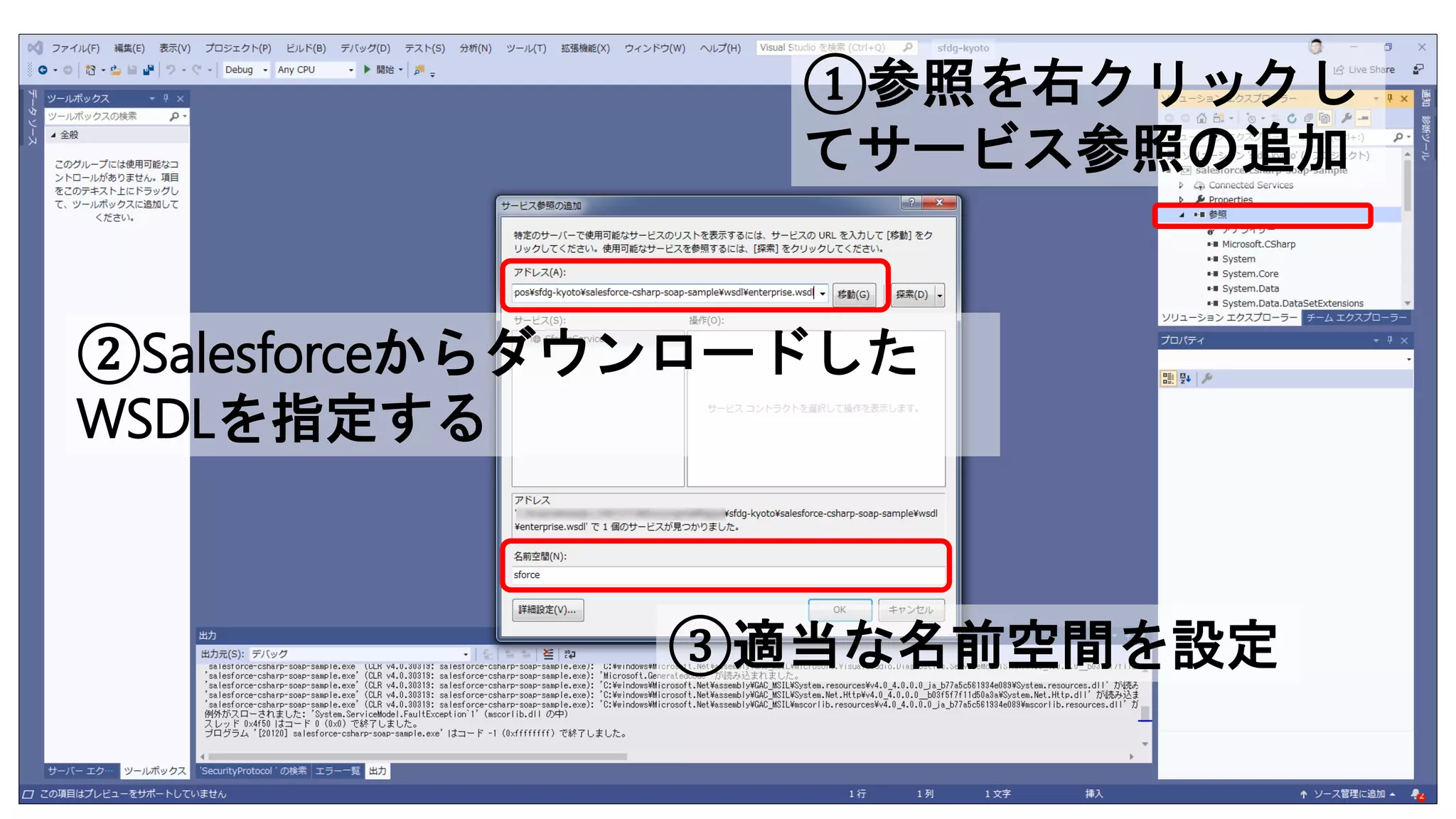Open the ツール(T) menu
Screen dimensions: 1456x819
tap(526, 48)
